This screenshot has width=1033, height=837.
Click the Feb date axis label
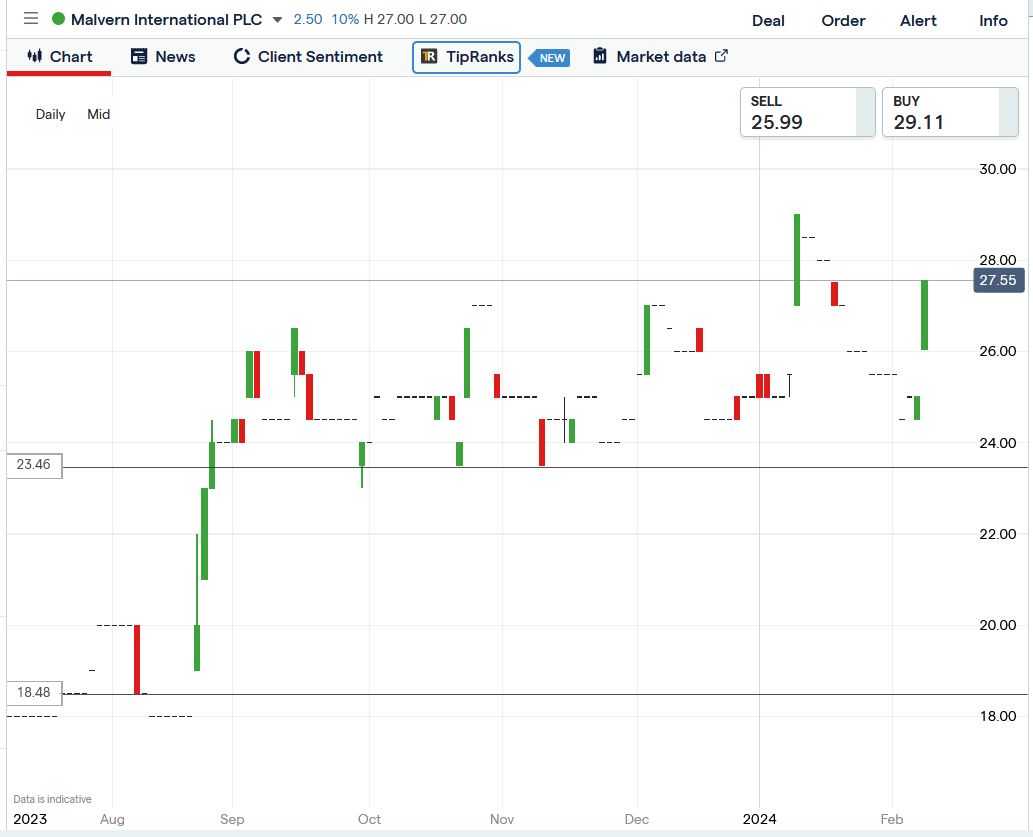pos(892,819)
